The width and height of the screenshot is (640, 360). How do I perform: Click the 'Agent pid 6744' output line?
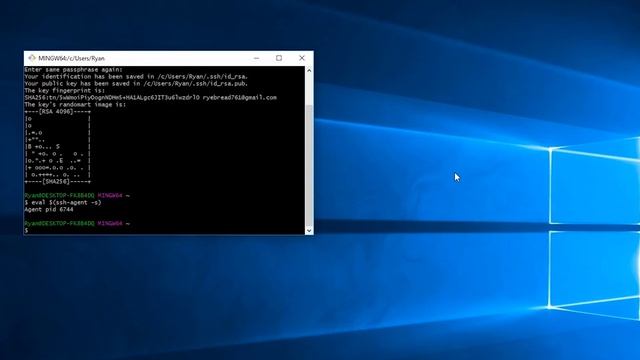[49, 209]
